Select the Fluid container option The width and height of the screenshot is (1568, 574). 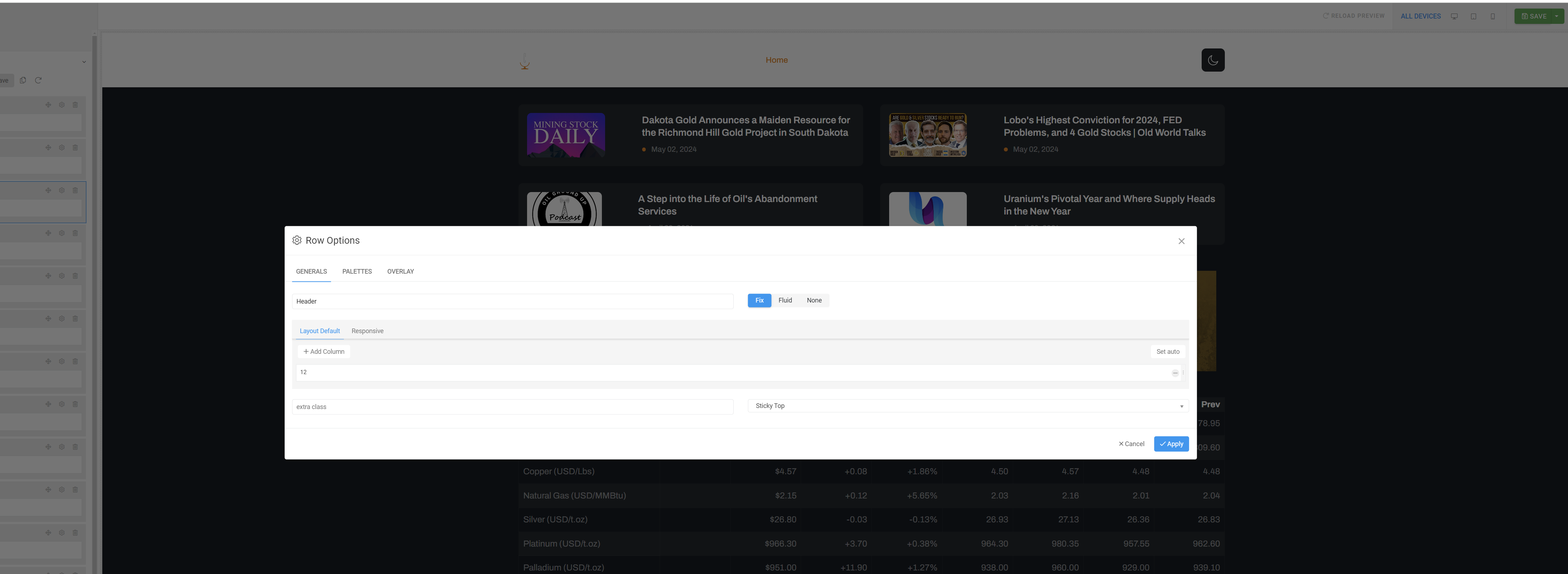click(785, 301)
